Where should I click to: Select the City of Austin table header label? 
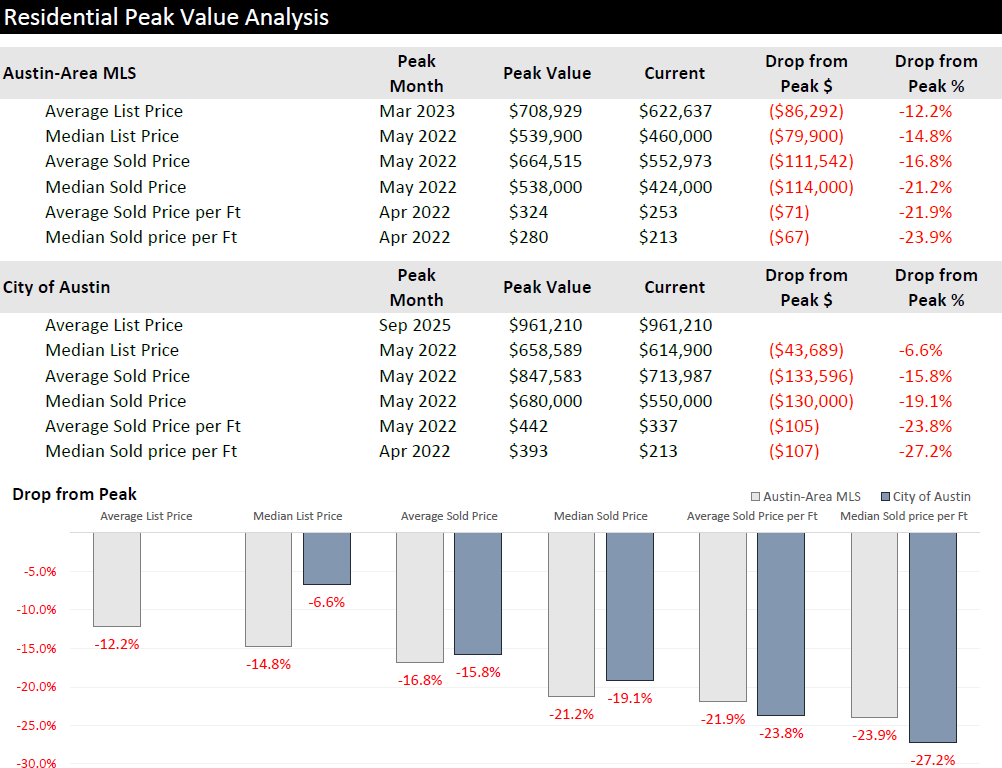click(57, 287)
